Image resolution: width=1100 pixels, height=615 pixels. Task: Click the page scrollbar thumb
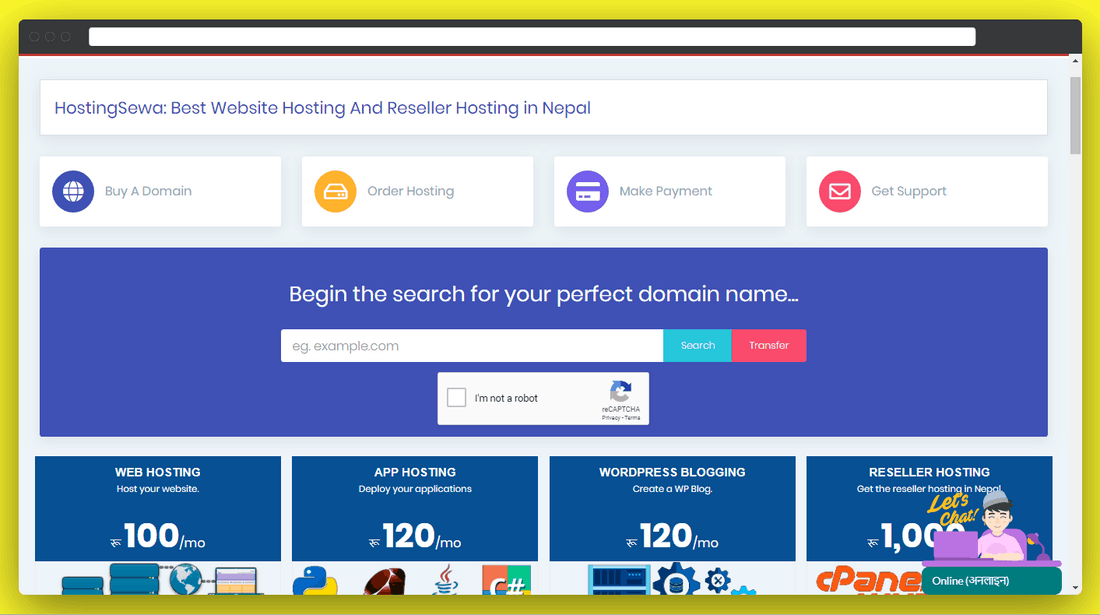[1075, 115]
